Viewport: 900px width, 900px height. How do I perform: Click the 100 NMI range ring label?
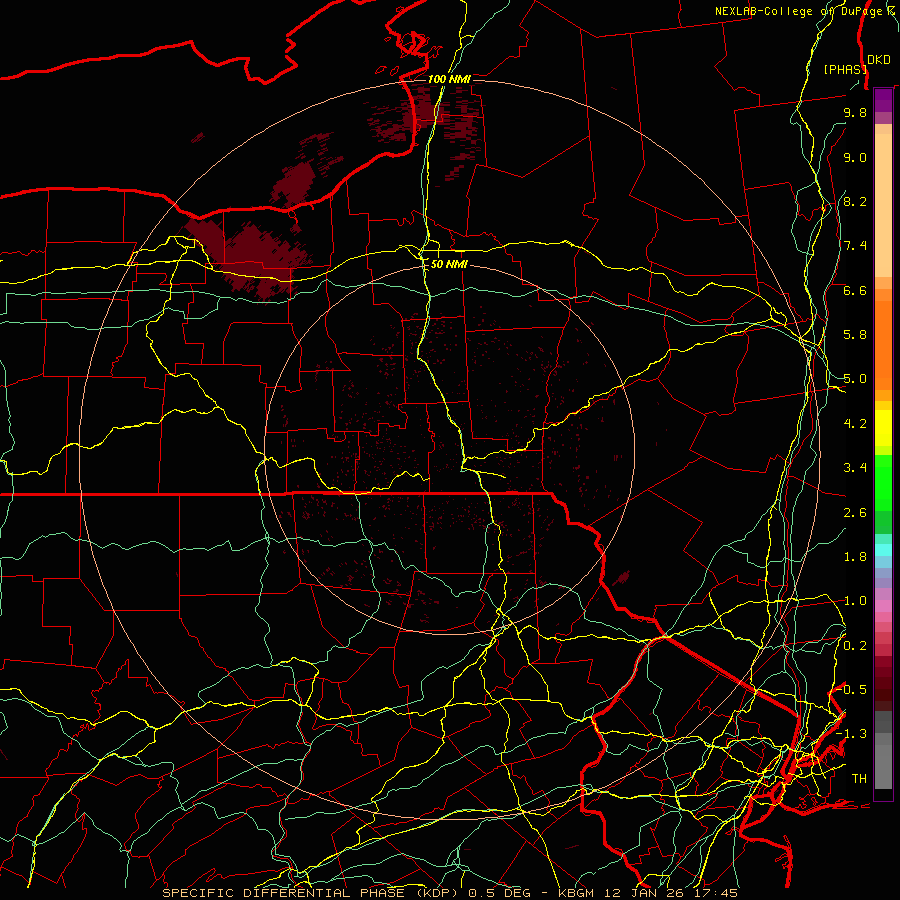tap(449, 79)
